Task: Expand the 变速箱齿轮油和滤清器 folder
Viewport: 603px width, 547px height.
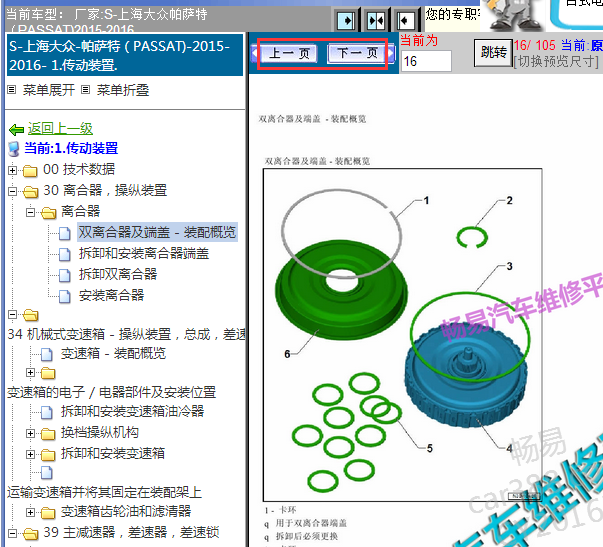Action: 31,512
